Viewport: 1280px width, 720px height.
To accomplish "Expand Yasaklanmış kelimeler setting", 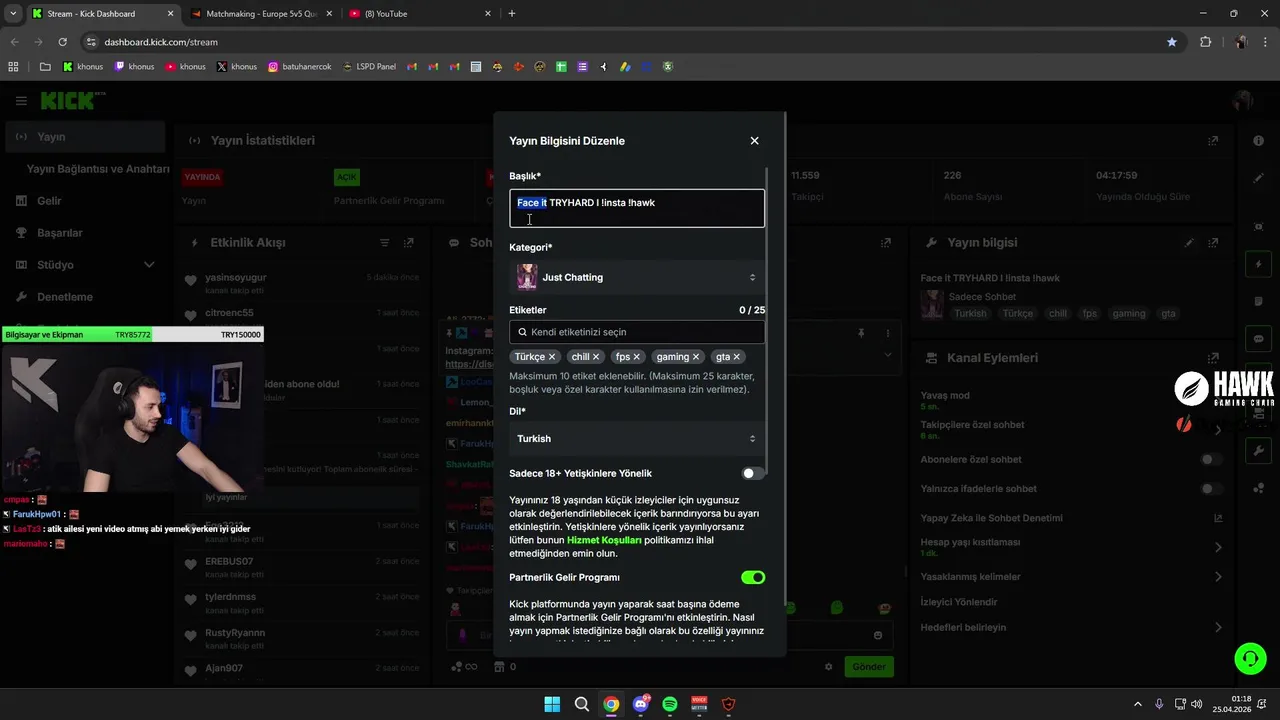I will (x=1072, y=577).
